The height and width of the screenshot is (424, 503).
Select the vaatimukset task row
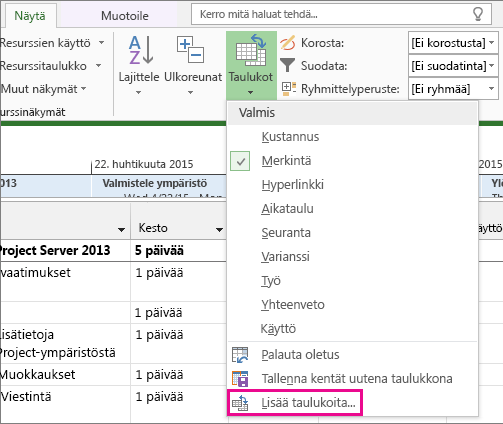pos(65,282)
